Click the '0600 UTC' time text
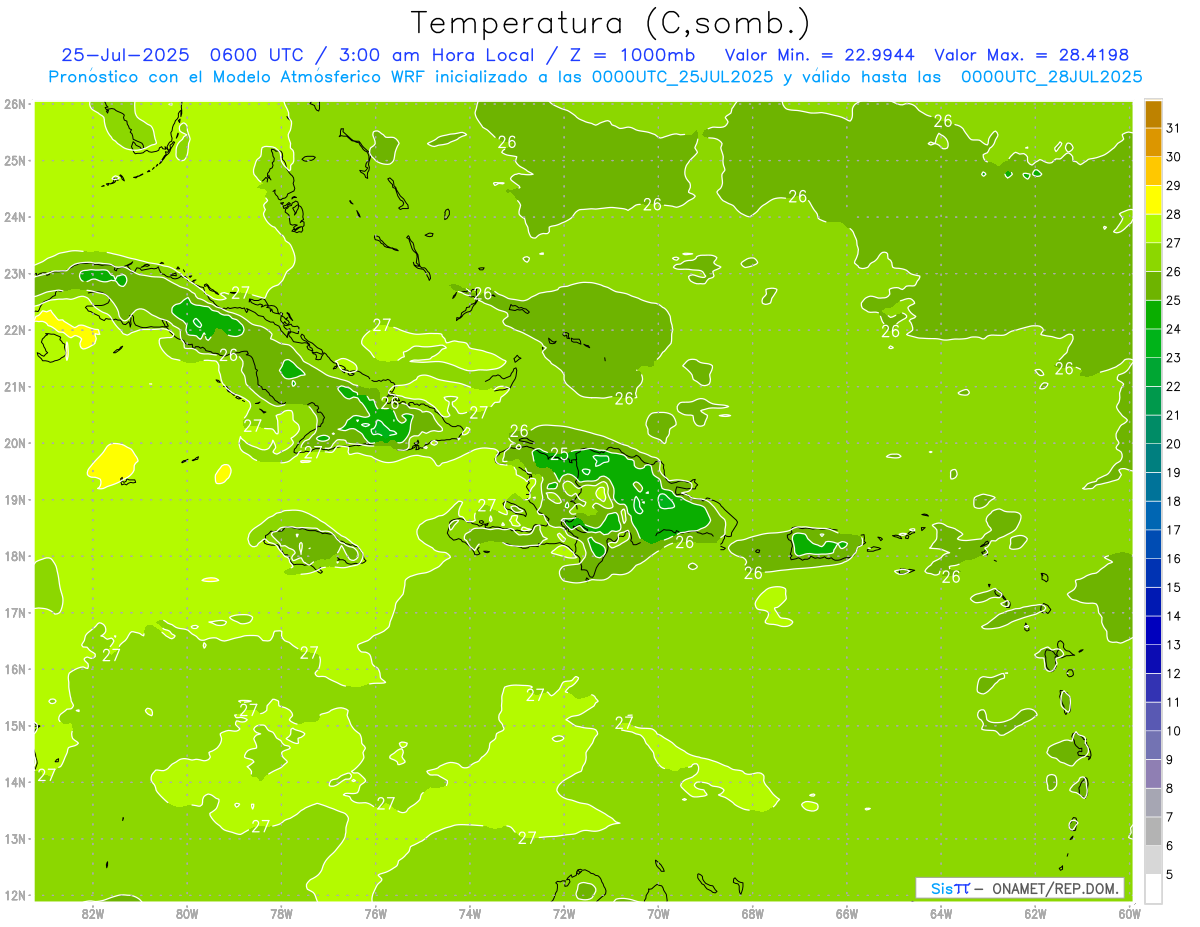Image resolution: width=1200 pixels, height=927 pixels. coord(257,55)
